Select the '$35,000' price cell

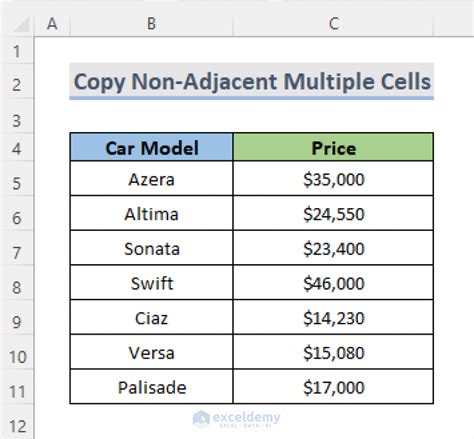pos(333,179)
